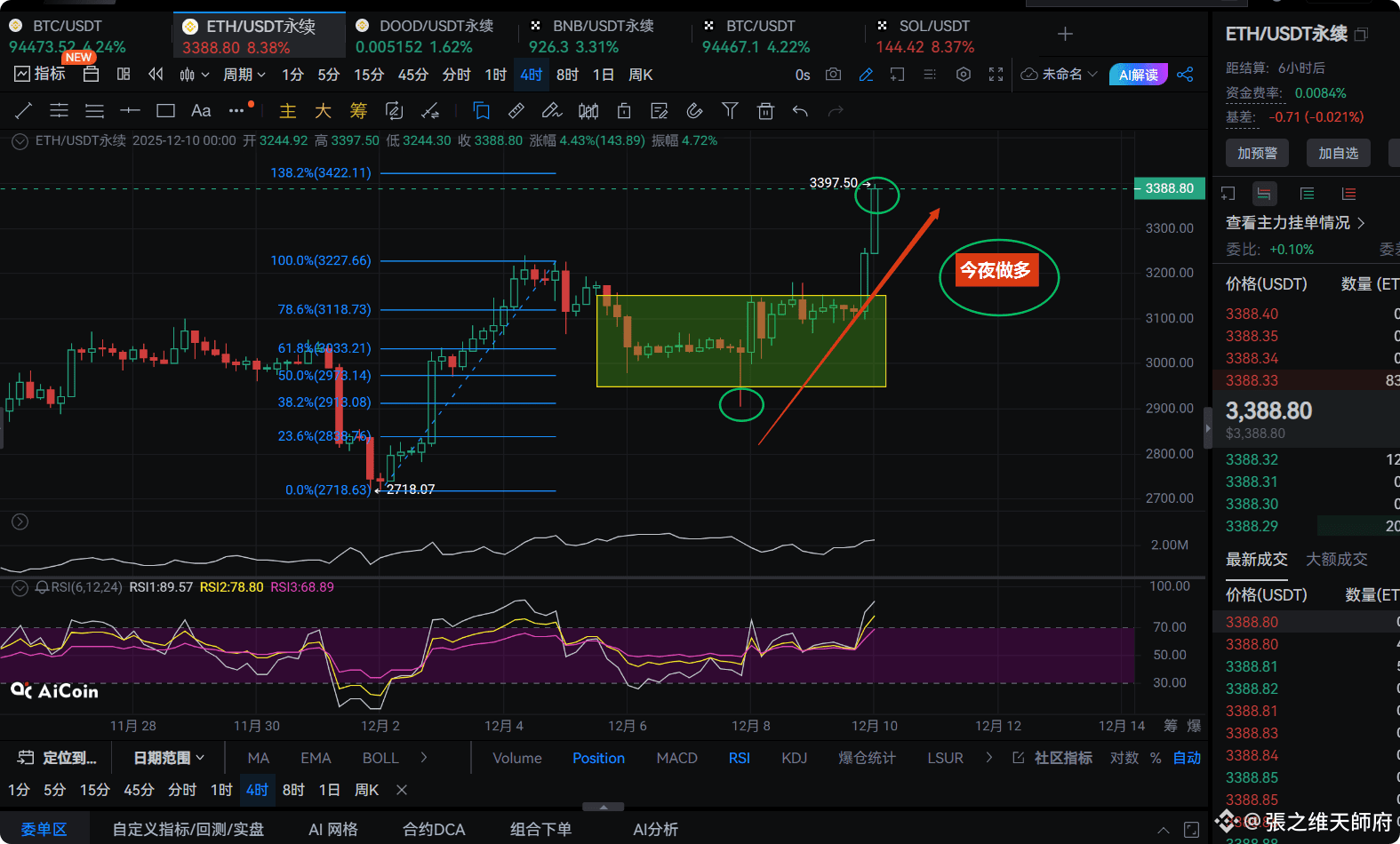Click the 3388.80 current price axis label

click(x=1169, y=188)
